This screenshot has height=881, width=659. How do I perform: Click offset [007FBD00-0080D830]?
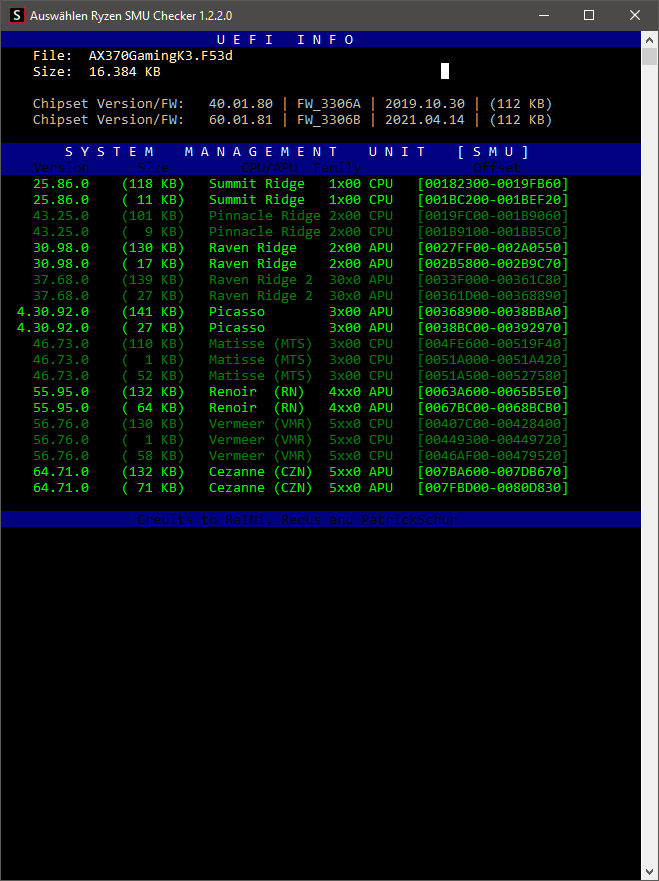[x=493, y=488]
